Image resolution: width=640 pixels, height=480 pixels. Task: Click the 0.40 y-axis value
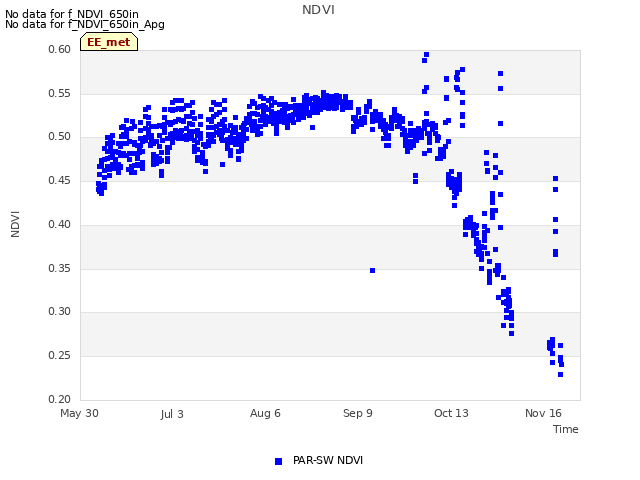click(59, 224)
